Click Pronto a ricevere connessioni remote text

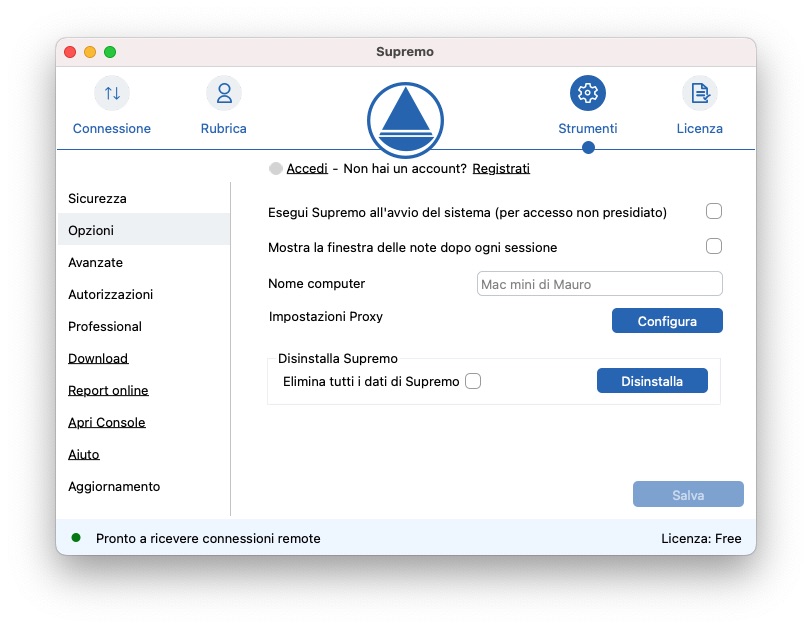click(x=208, y=538)
